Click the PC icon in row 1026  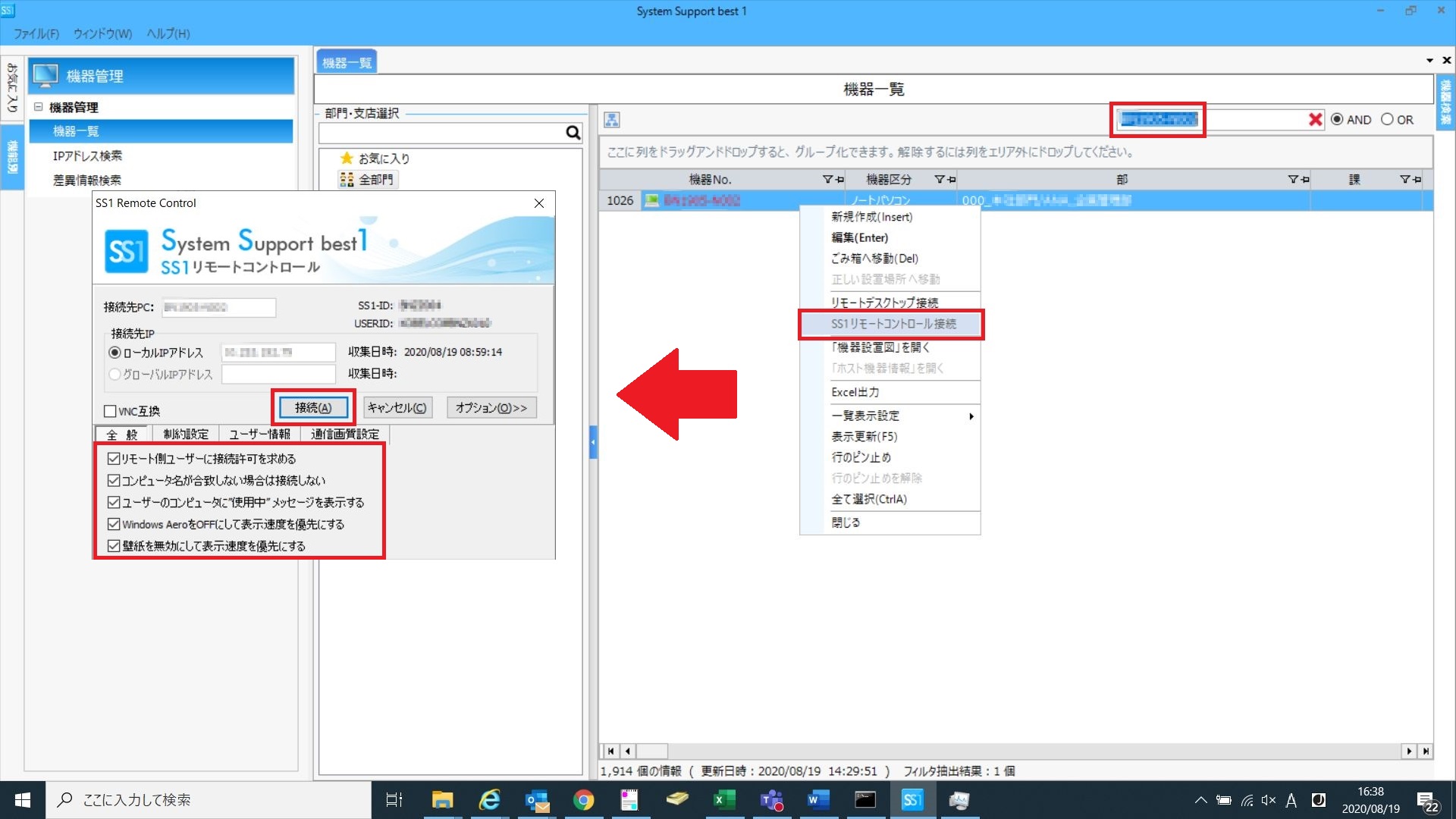651,200
